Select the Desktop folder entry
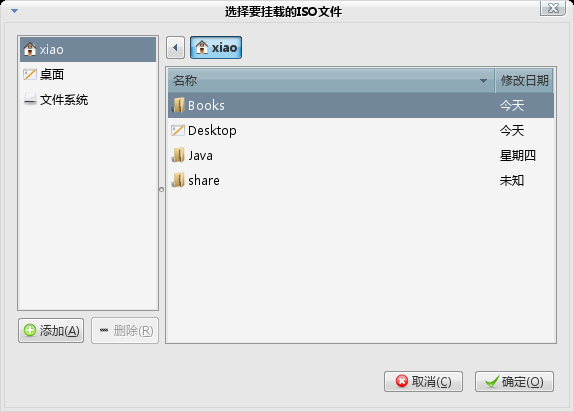This screenshot has width=574, height=412. pyautogui.click(x=361, y=130)
